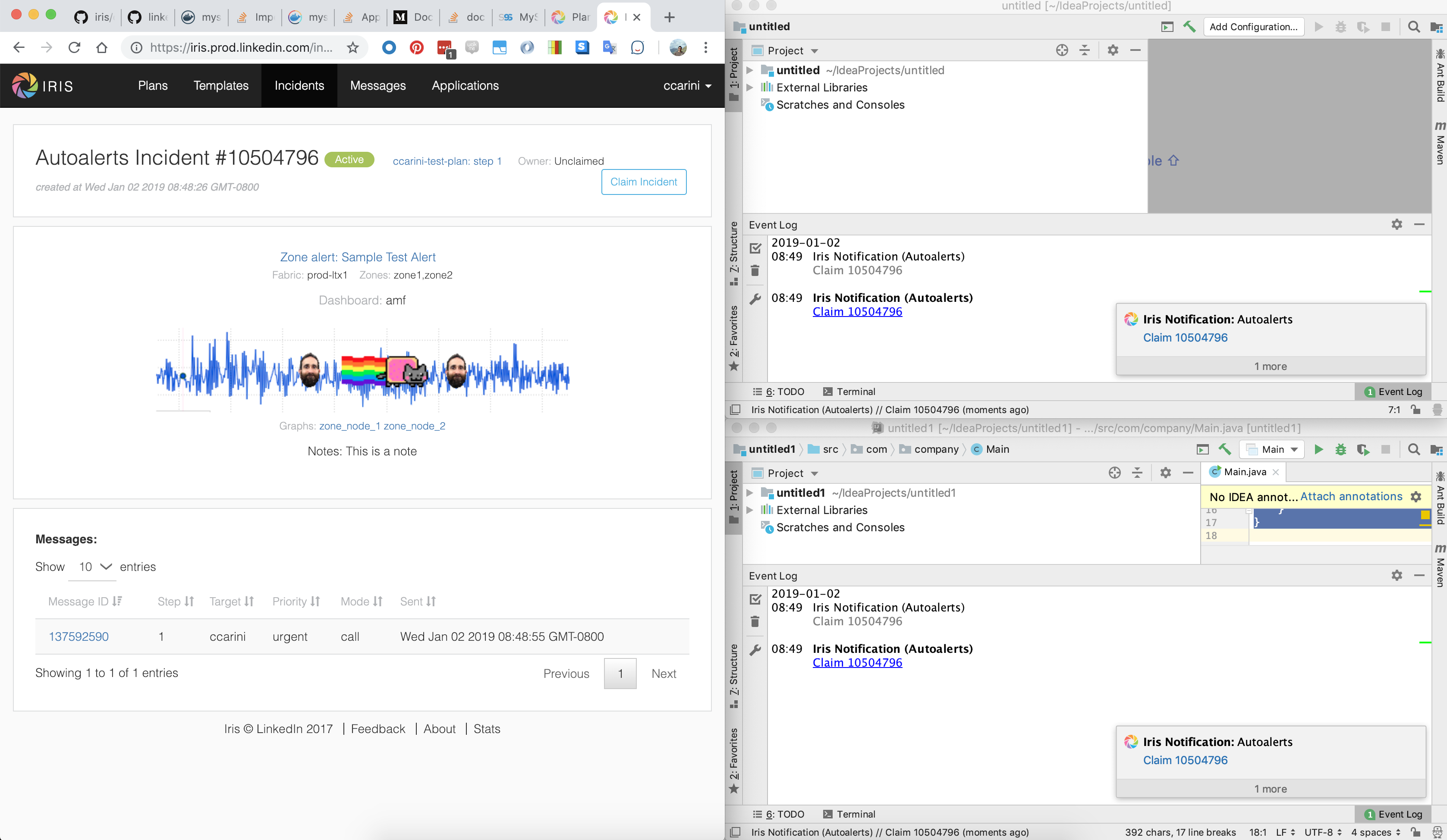Toggle tool window bars in the untitled status bar

click(734, 410)
